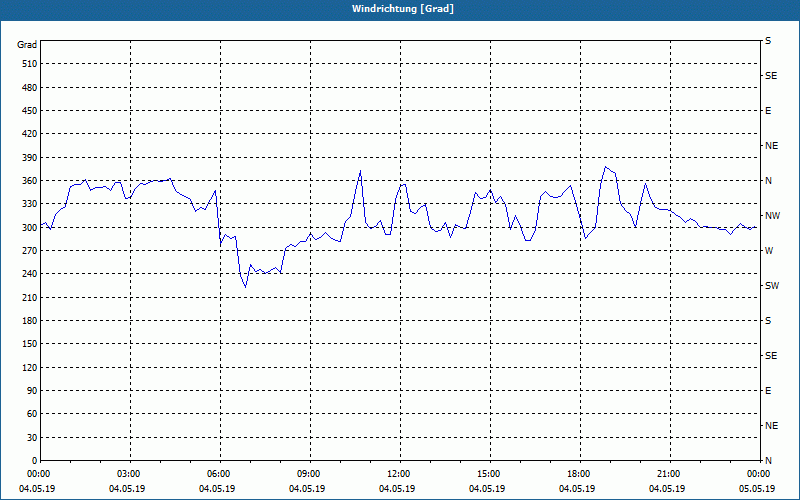Select the 360 y-axis value
Viewport: 800px width, 500px height.
(30, 181)
